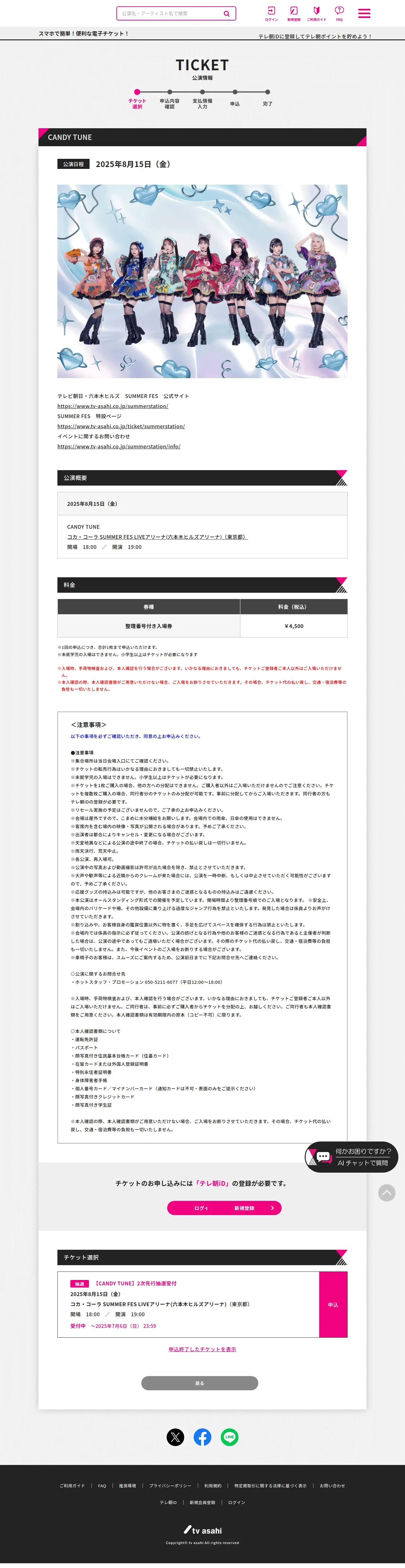Viewport: 405px width, 1568px height.
Task: Click the TICKET page heading
Action: [x=202, y=65]
